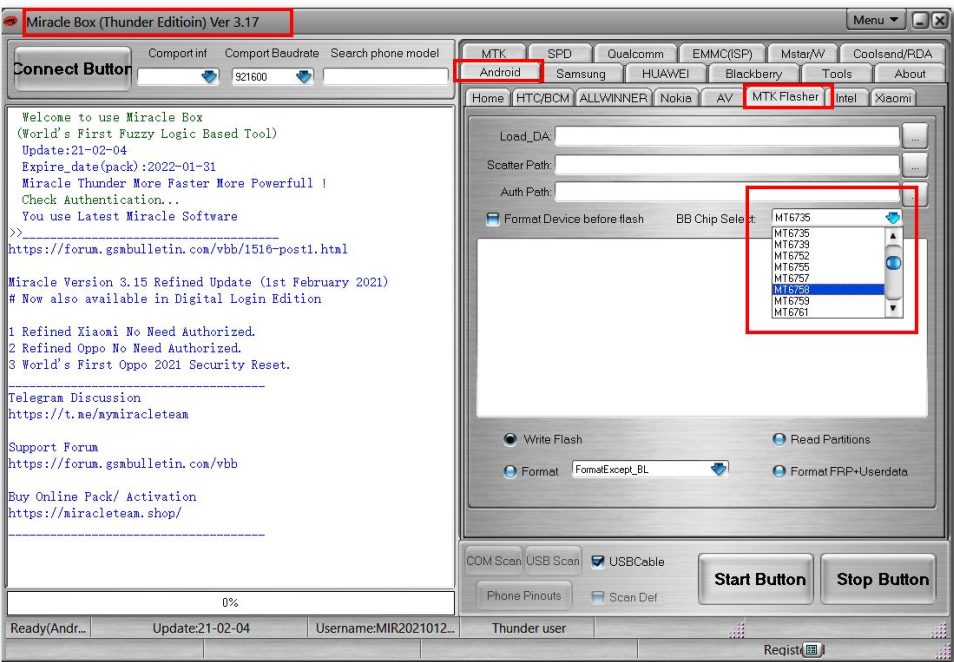Click the COM Scan button
The height and width of the screenshot is (662, 954).
(x=493, y=560)
